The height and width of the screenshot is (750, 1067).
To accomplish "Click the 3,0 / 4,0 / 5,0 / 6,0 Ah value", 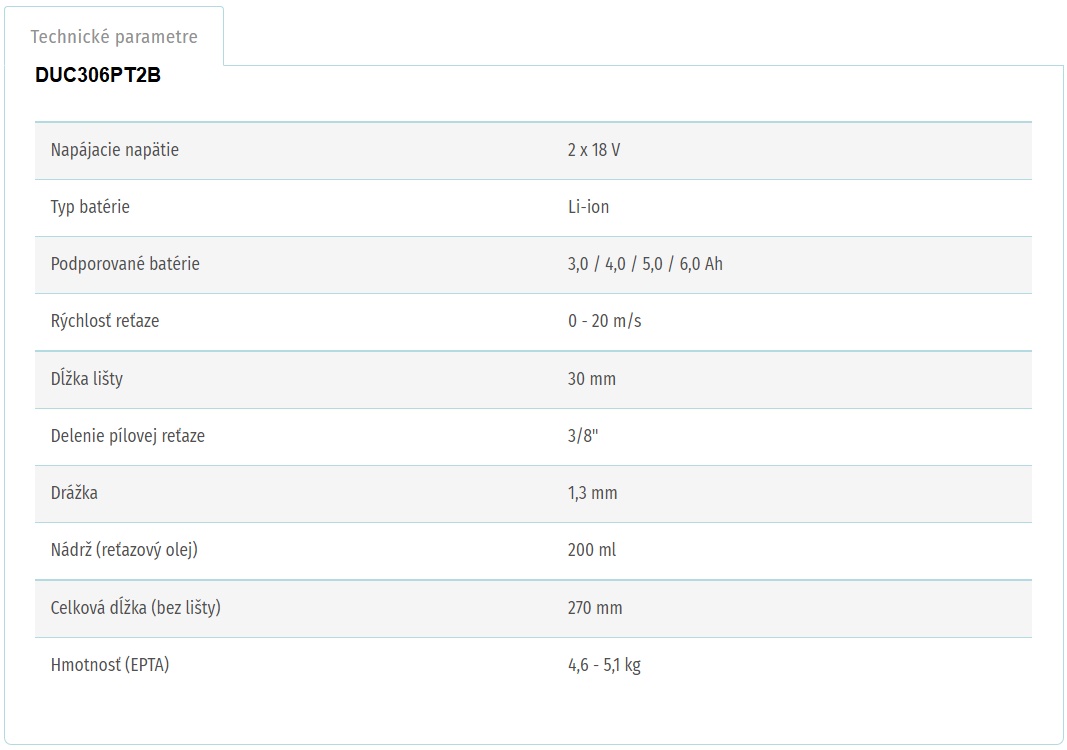I will pos(644,264).
